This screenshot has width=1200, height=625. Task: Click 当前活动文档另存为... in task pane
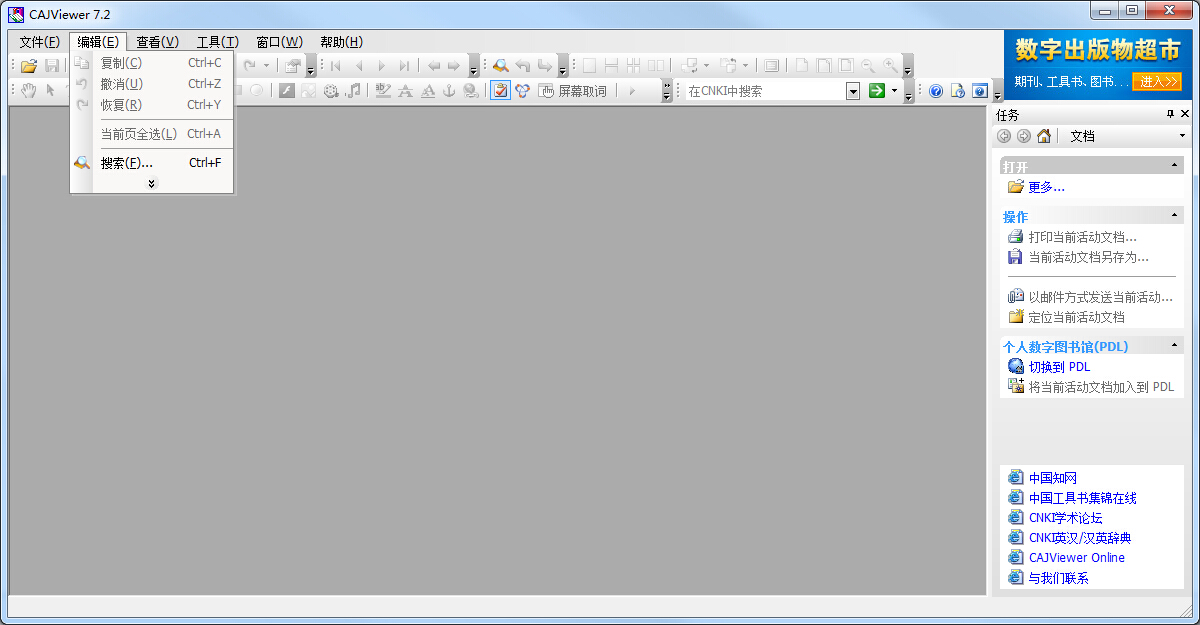(1089, 257)
